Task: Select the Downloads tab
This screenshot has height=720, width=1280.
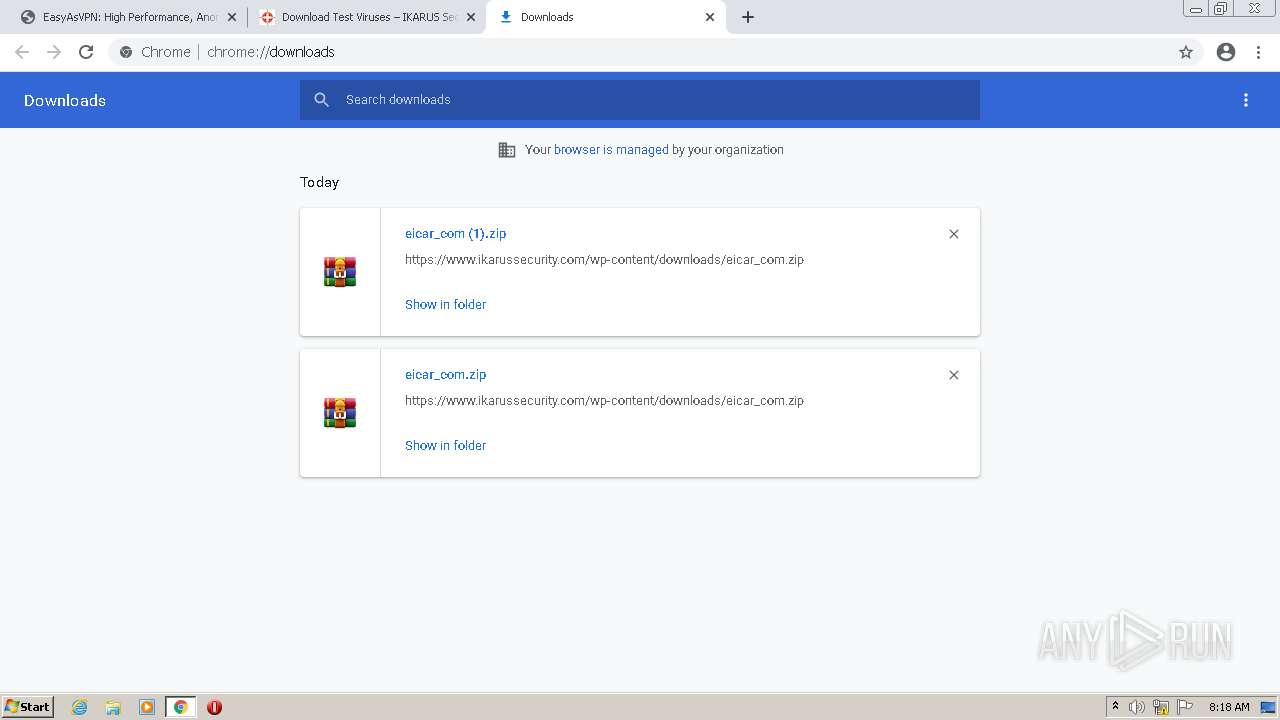Action: [607, 17]
